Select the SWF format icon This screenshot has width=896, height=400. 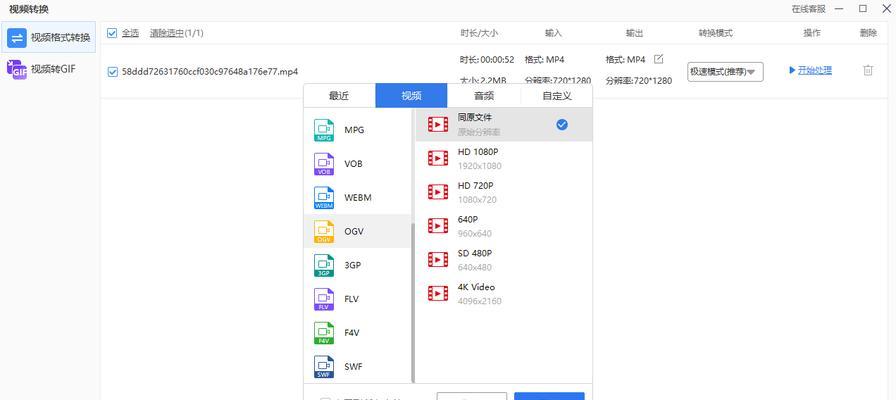pyautogui.click(x=324, y=366)
